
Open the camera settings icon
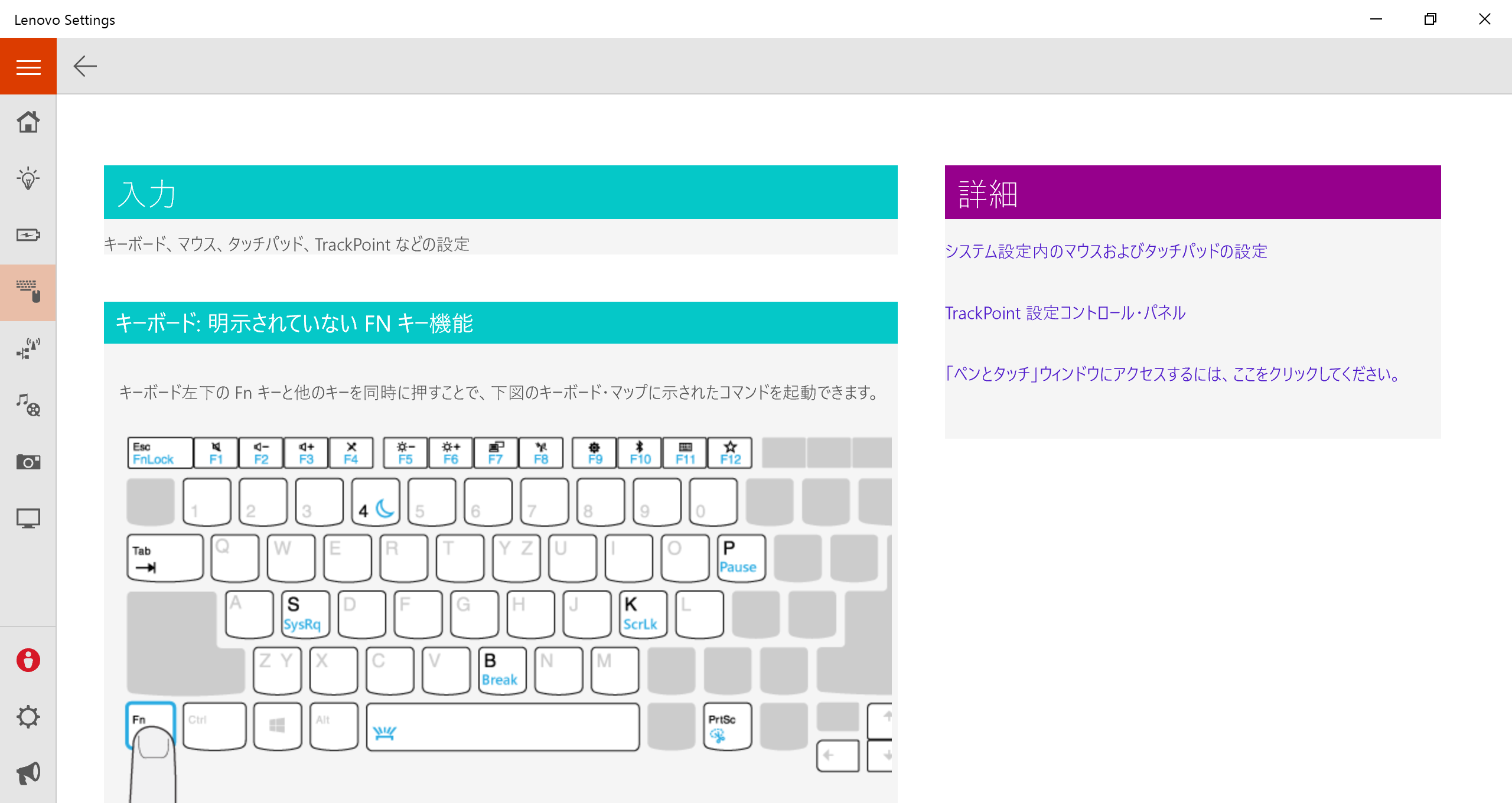coord(28,462)
